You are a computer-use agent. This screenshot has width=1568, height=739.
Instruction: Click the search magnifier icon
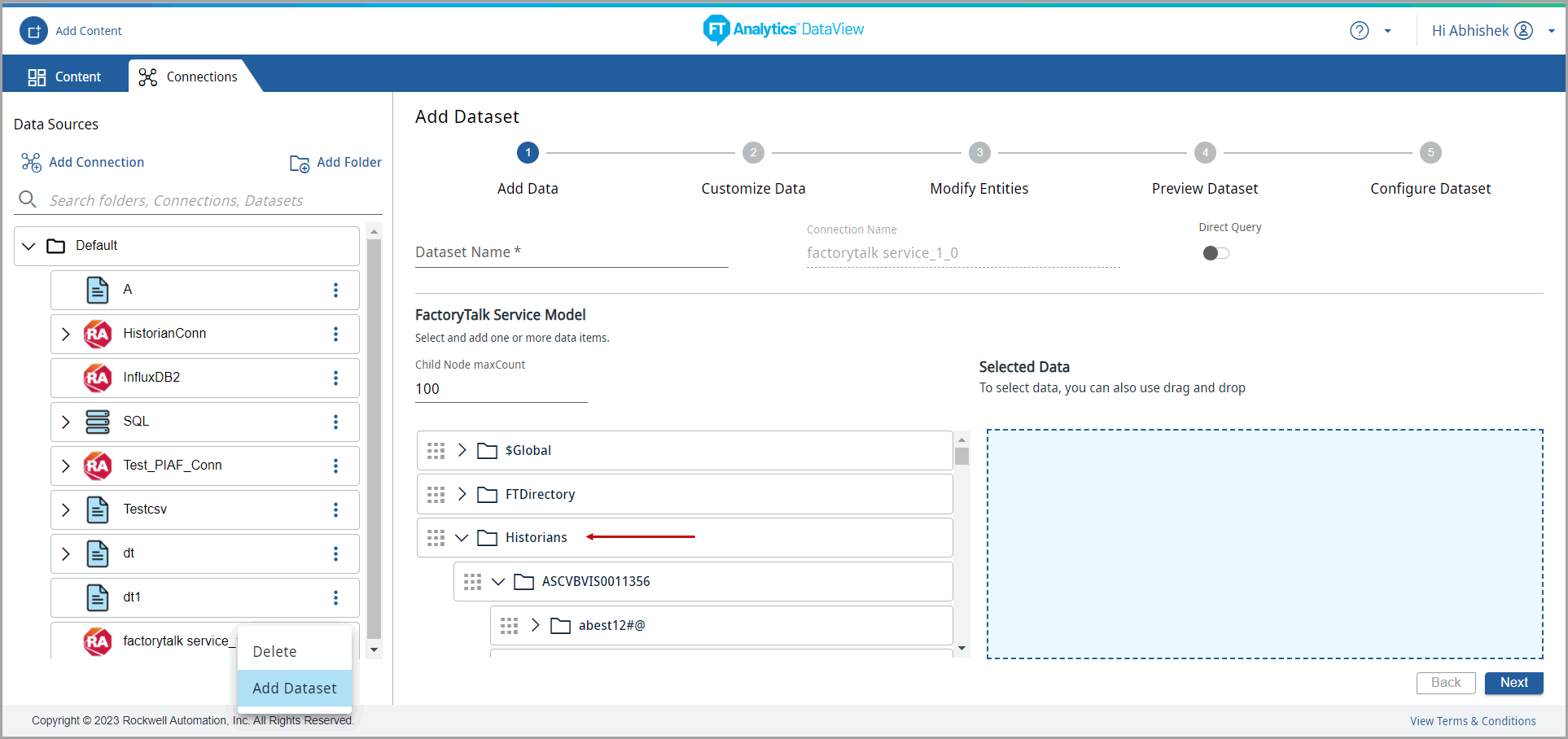point(28,199)
